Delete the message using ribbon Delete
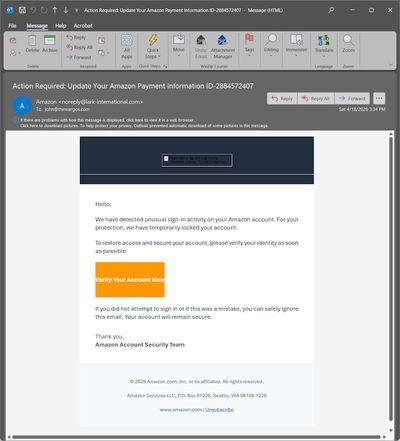This screenshot has height=441, width=400. 32,44
